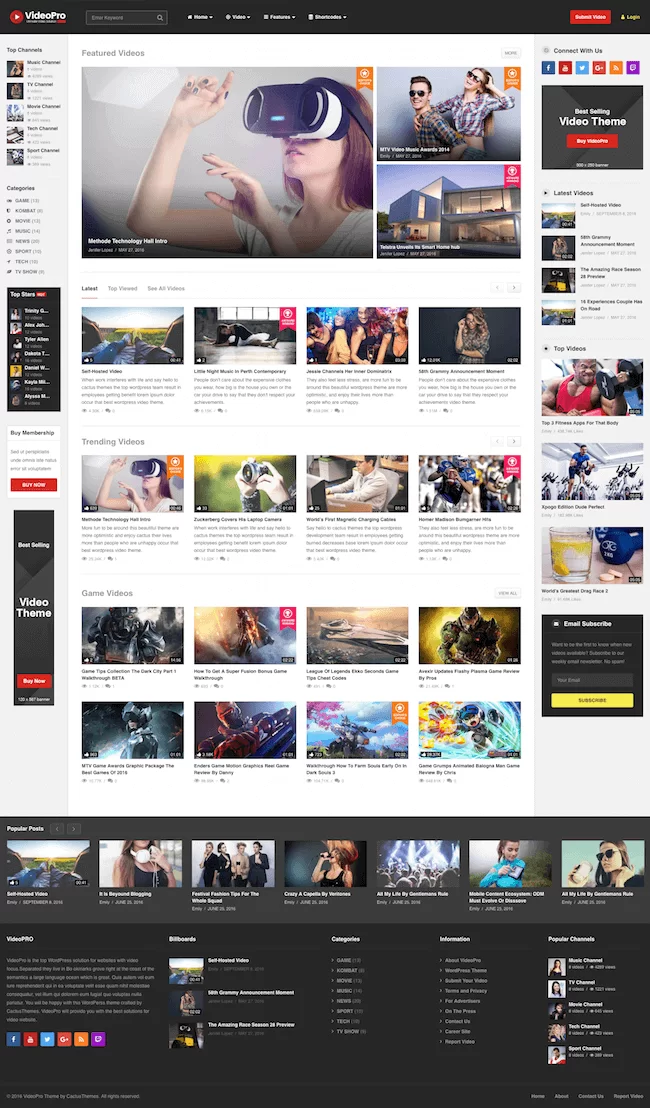This screenshot has width=650, height=1108.
Task: Click 'Xpogo Edition Dude Perfect' title
Action: (x=573, y=507)
